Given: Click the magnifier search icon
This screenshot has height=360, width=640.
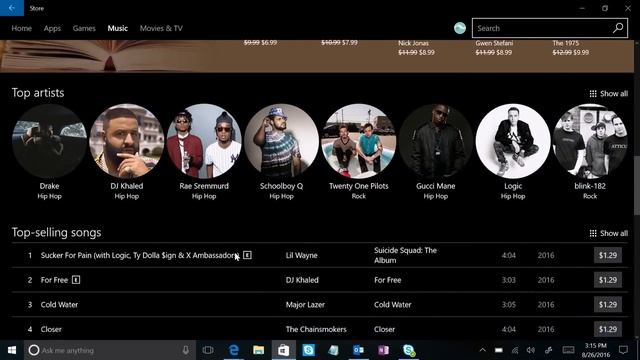Looking at the screenshot, I should click(x=618, y=28).
